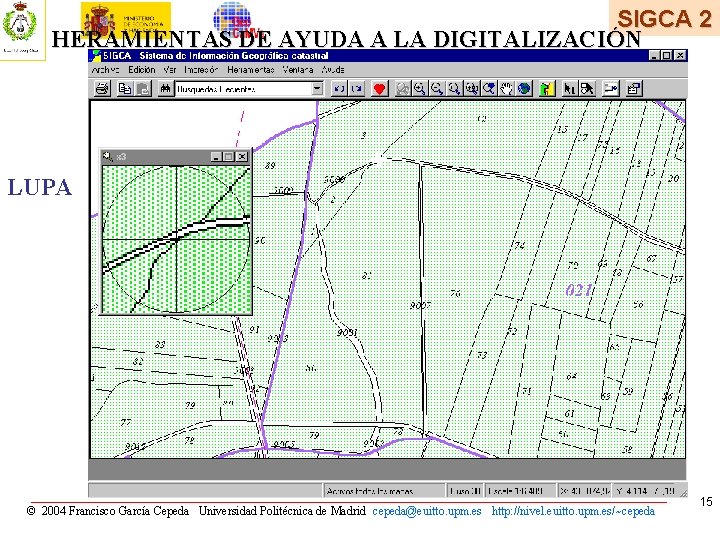720x540 pixels.
Task: Click the SIGCA 2 label on the slide
Action: pos(664,18)
